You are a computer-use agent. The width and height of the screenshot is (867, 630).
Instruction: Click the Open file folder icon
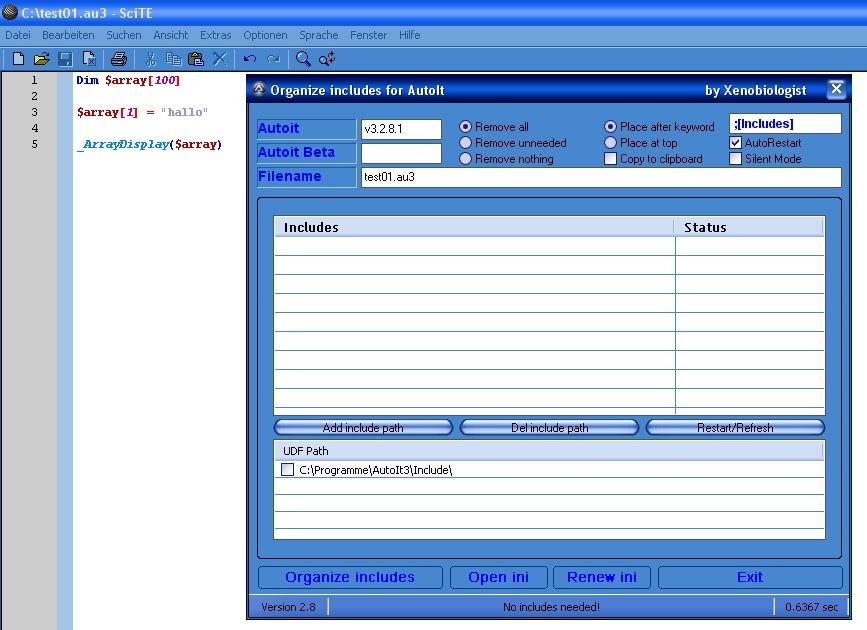[x=41, y=59]
